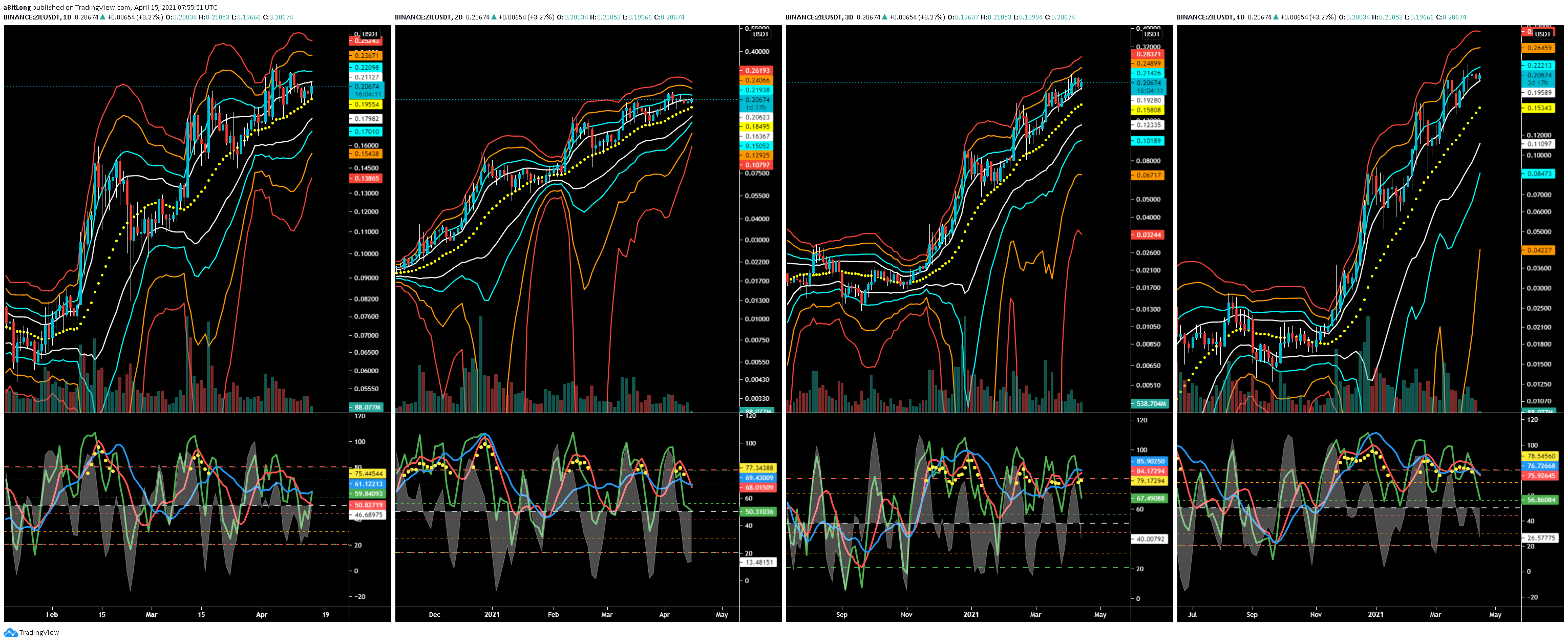This screenshot has height=643, width=1568.
Task: Click the 0.21426 cyan price label
Action: coord(1148,73)
